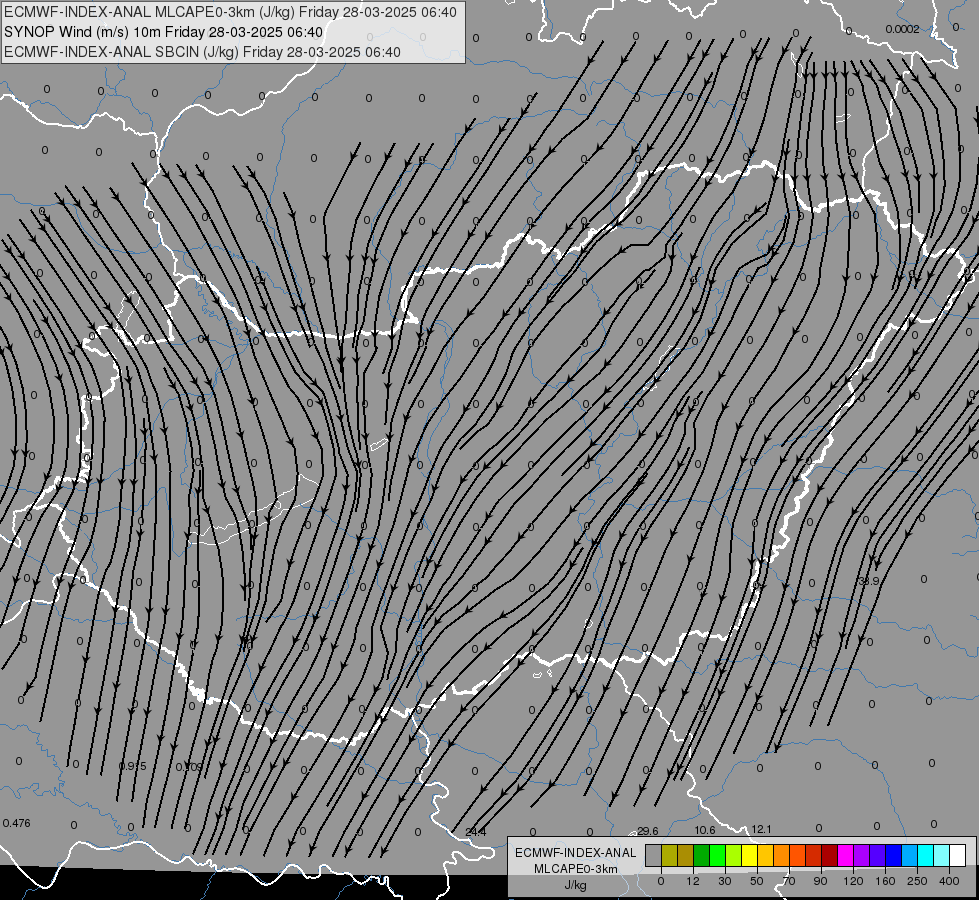Image resolution: width=979 pixels, height=900 pixels.
Task: Click the map value 0.476
Action: pyautogui.click(x=16, y=823)
